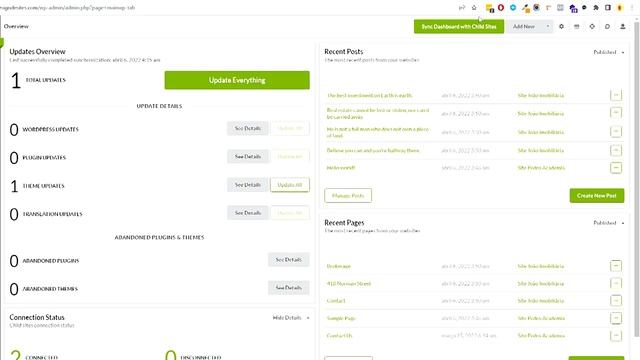Open post Believe you can and you're halfway
This screenshot has height=360, width=640.
tap(373, 150)
